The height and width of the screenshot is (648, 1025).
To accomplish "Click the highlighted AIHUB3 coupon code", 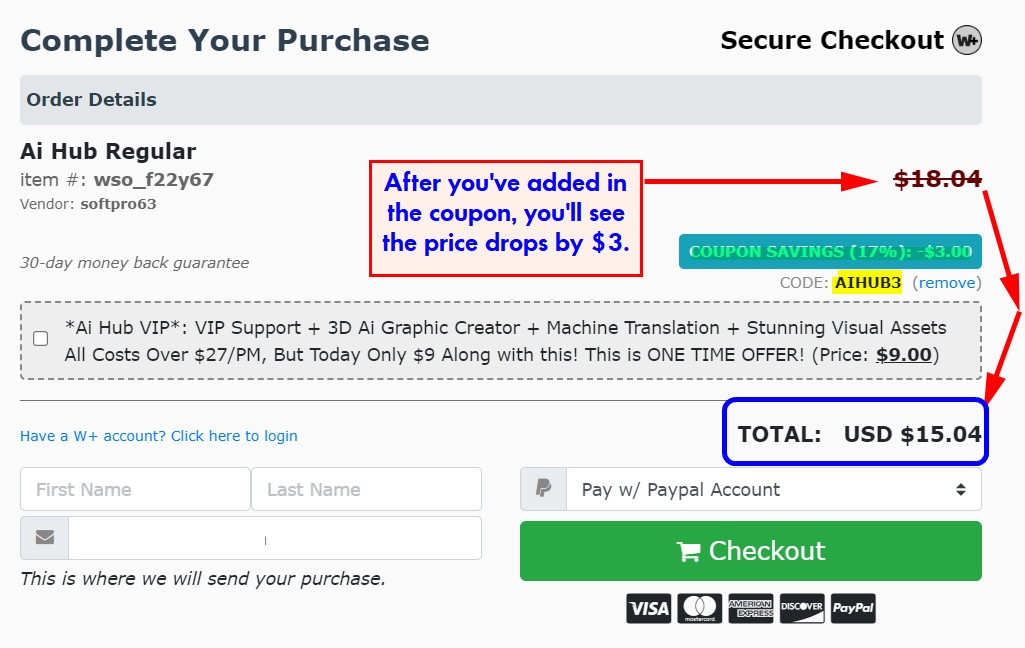I will click(x=867, y=283).
